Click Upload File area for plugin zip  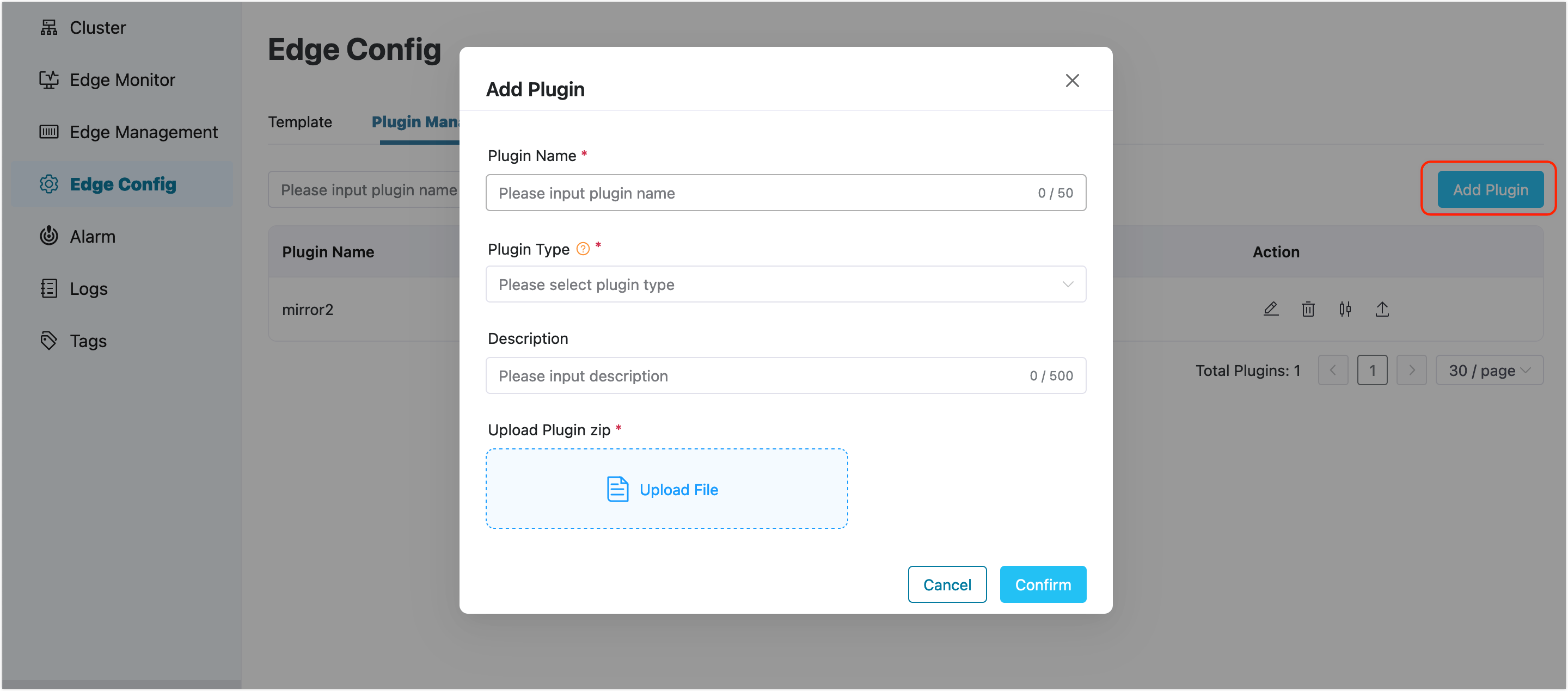[x=666, y=489]
